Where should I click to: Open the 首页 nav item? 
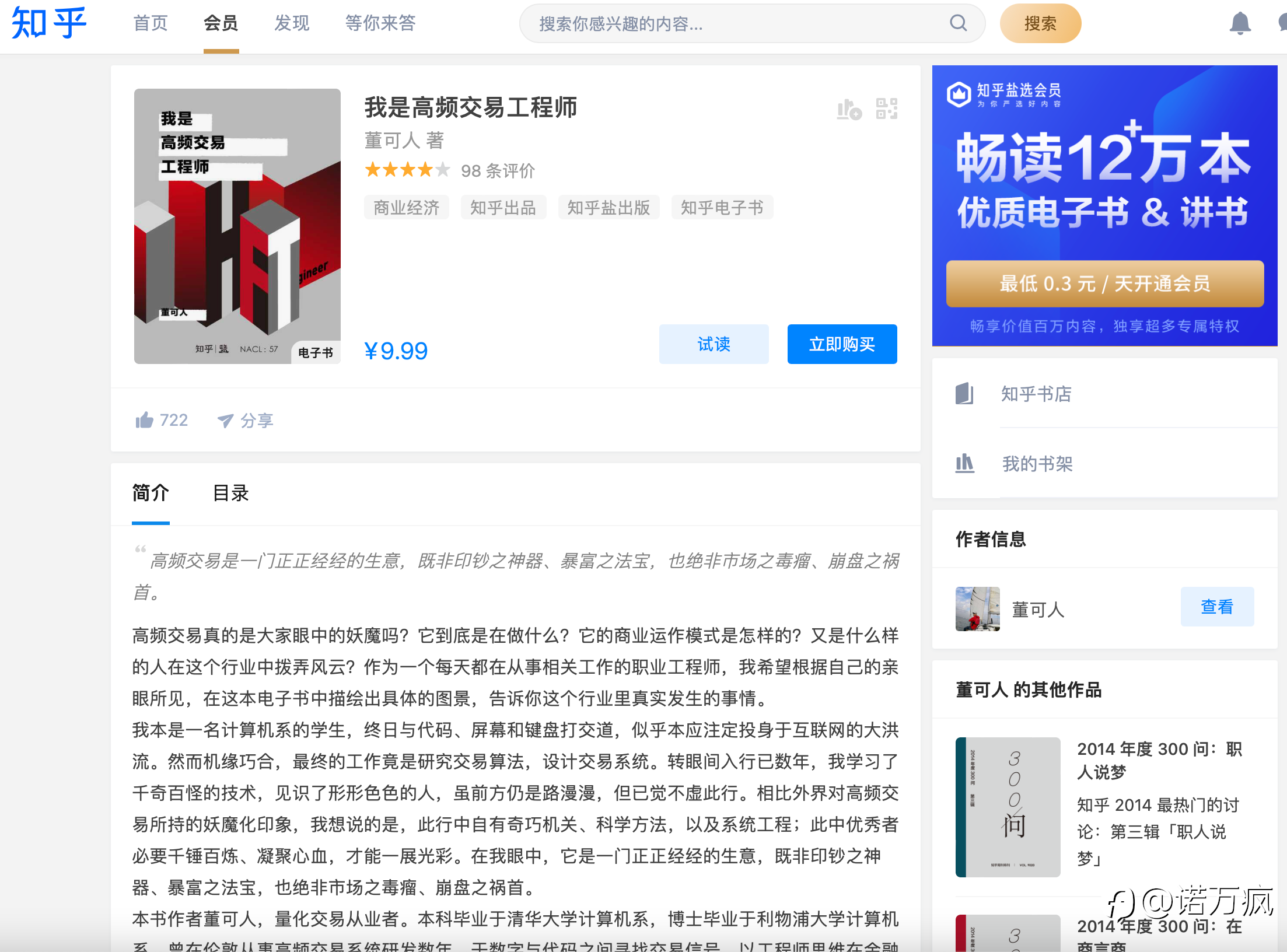point(151,23)
